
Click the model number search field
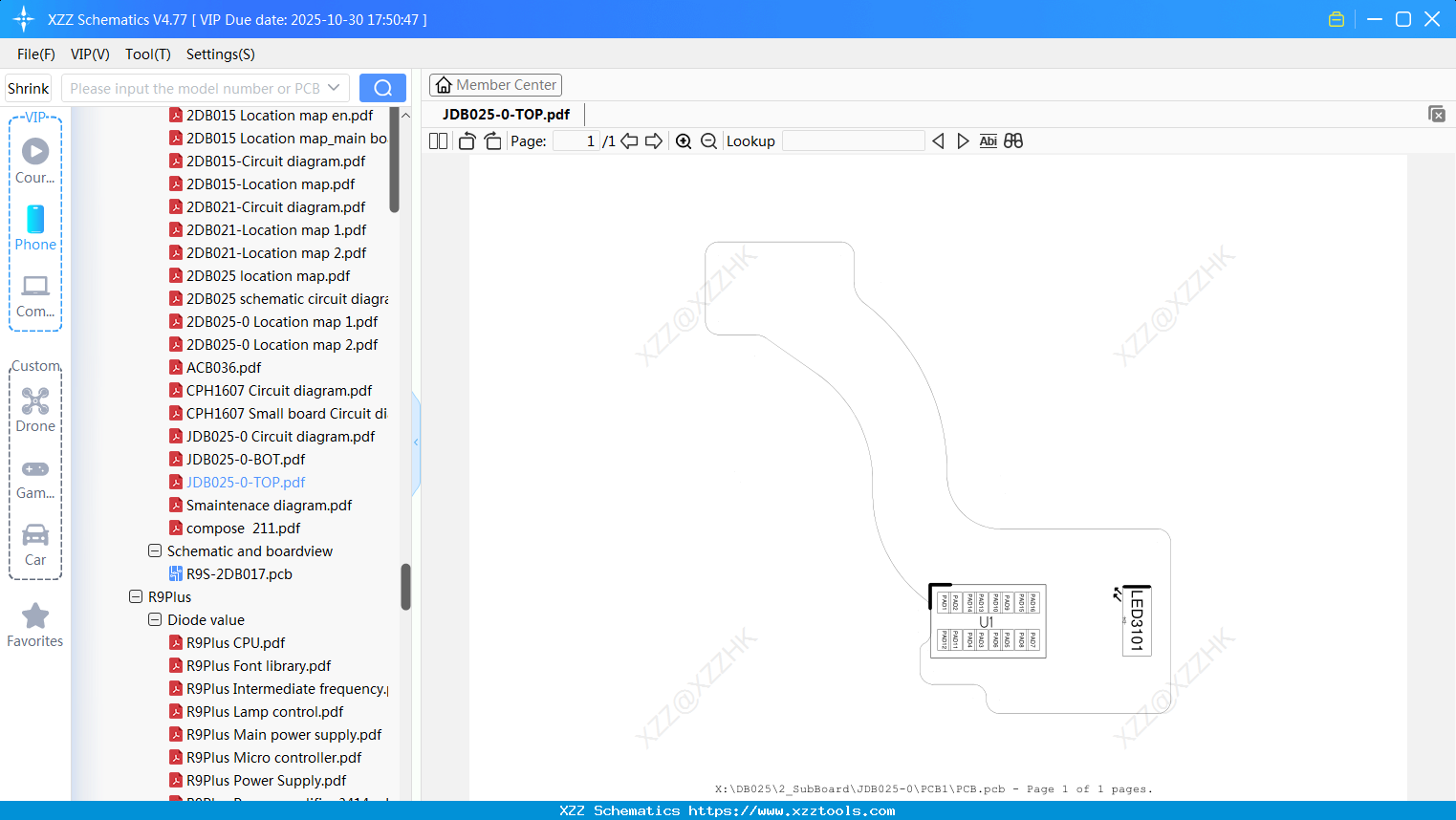click(x=195, y=88)
